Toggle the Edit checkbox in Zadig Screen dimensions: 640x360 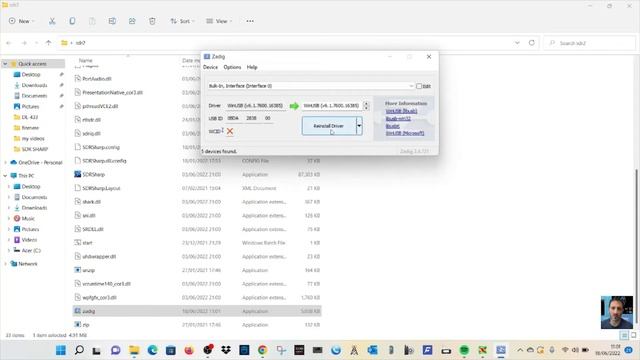coord(419,86)
